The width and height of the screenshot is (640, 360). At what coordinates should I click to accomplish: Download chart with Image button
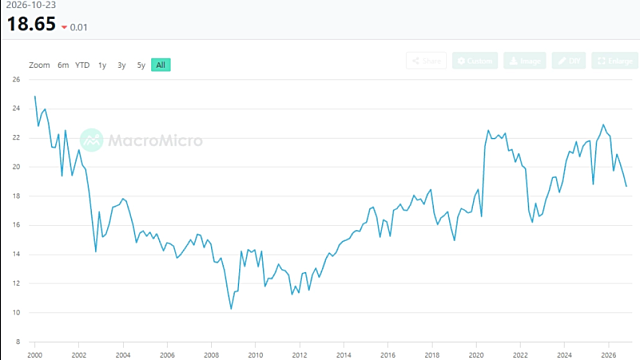pos(524,61)
